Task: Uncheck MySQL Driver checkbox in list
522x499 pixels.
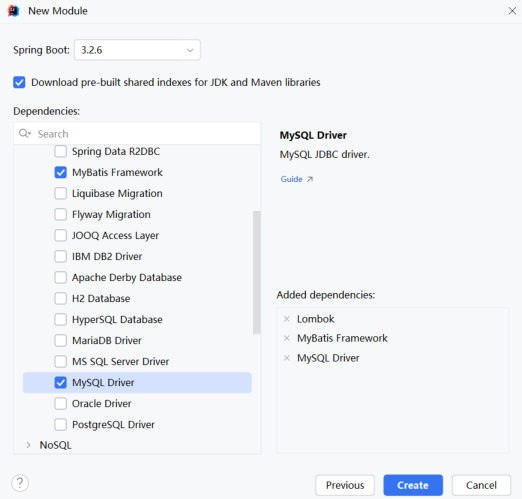Action: tap(60, 382)
